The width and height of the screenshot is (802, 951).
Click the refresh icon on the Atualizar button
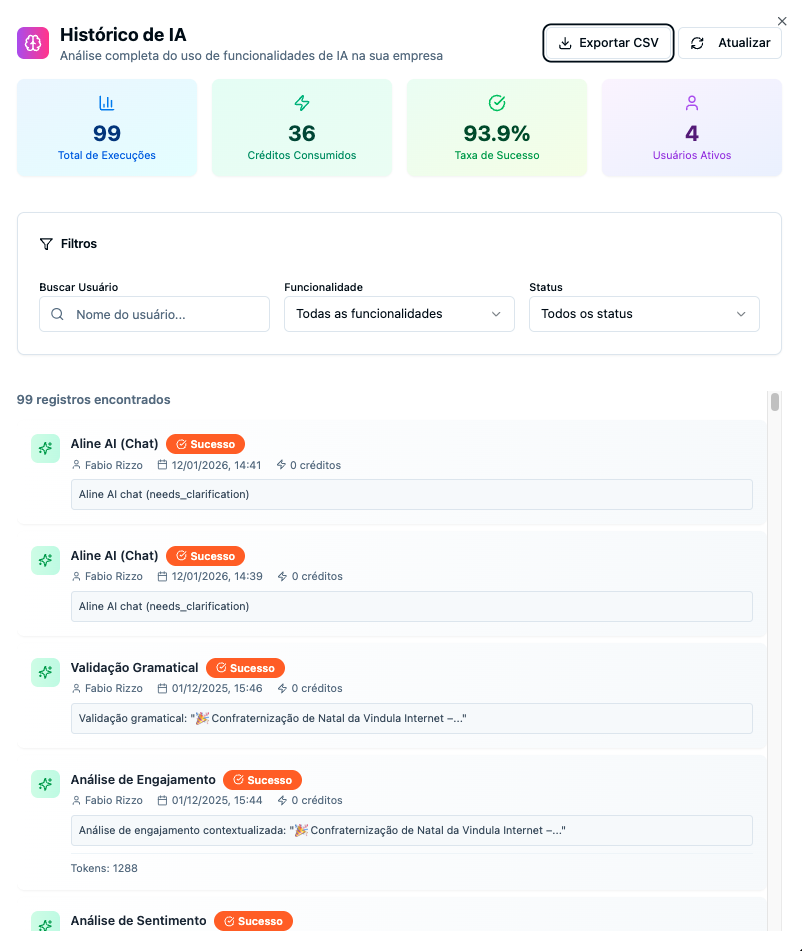(x=699, y=43)
